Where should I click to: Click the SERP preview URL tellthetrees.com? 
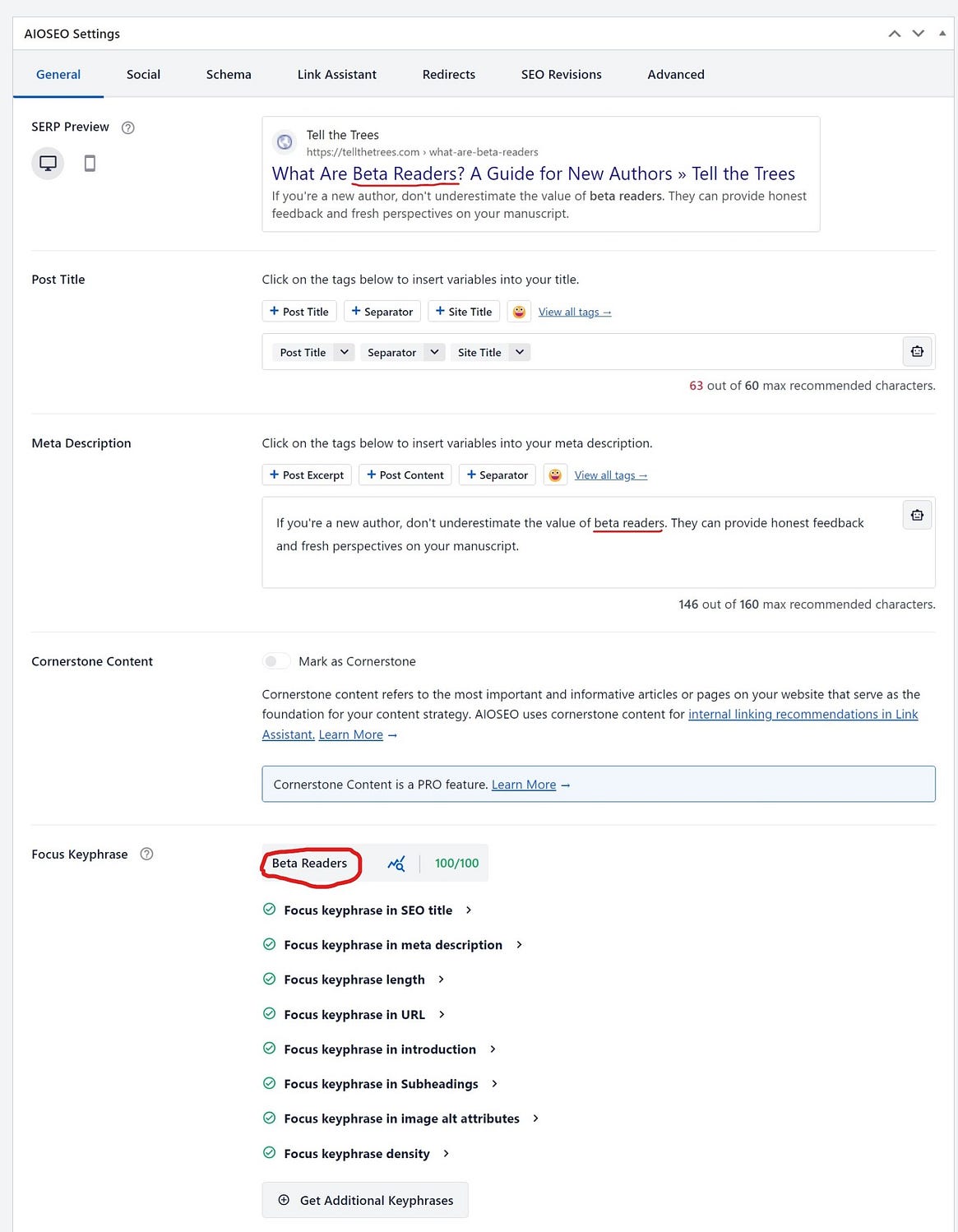422,152
